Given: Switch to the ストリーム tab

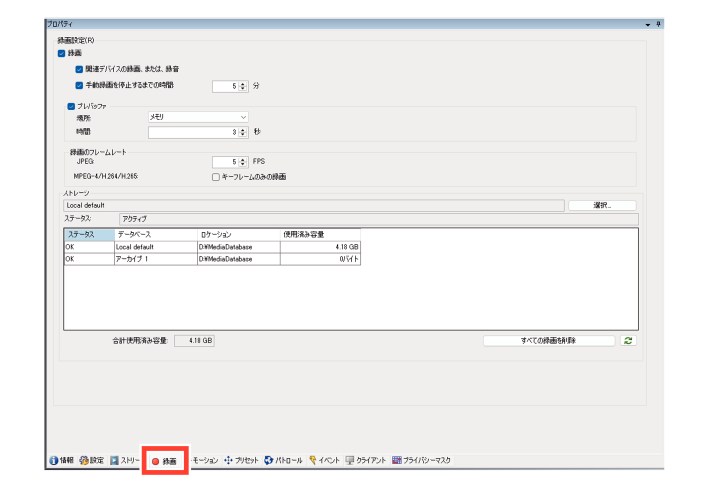Looking at the screenshot, I should 125,460.
